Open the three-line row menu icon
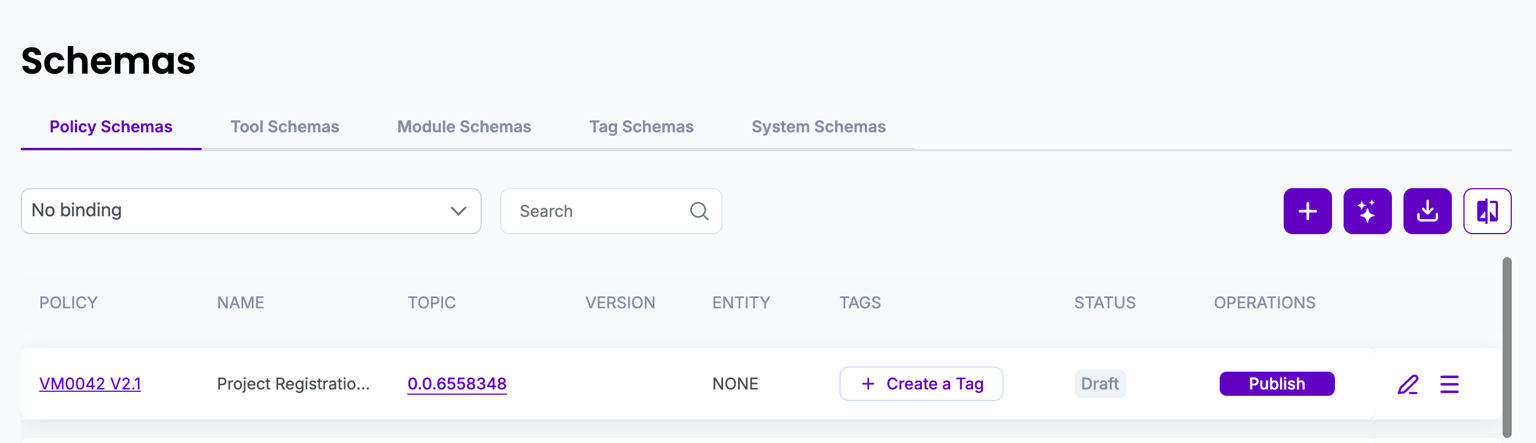This screenshot has height=443, width=1536. point(1449,384)
